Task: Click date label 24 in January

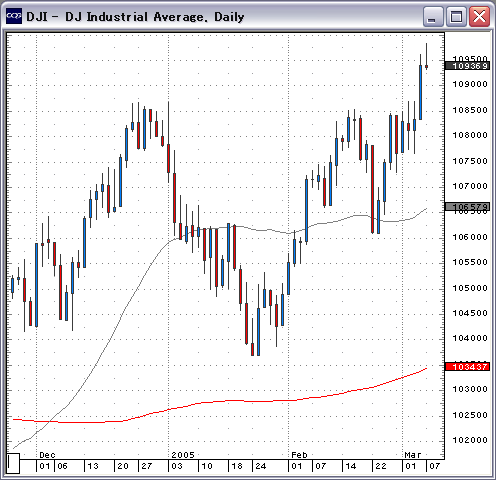Action: [x=261, y=466]
